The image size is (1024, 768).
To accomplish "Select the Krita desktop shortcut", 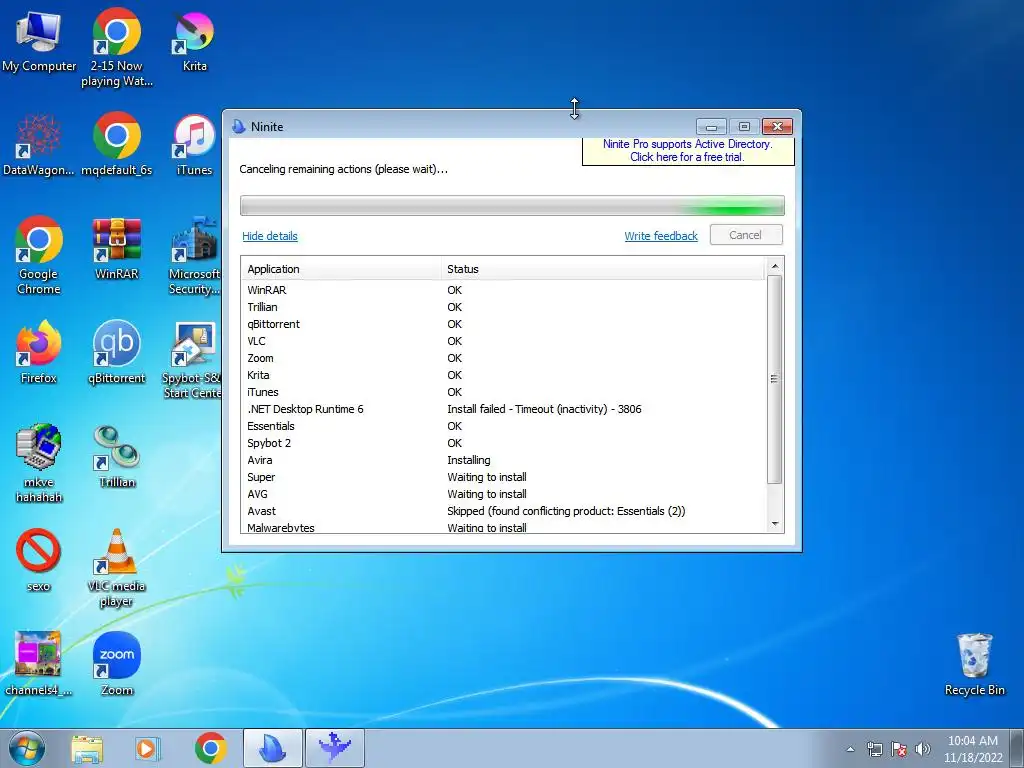I will click(x=194, y=40).
